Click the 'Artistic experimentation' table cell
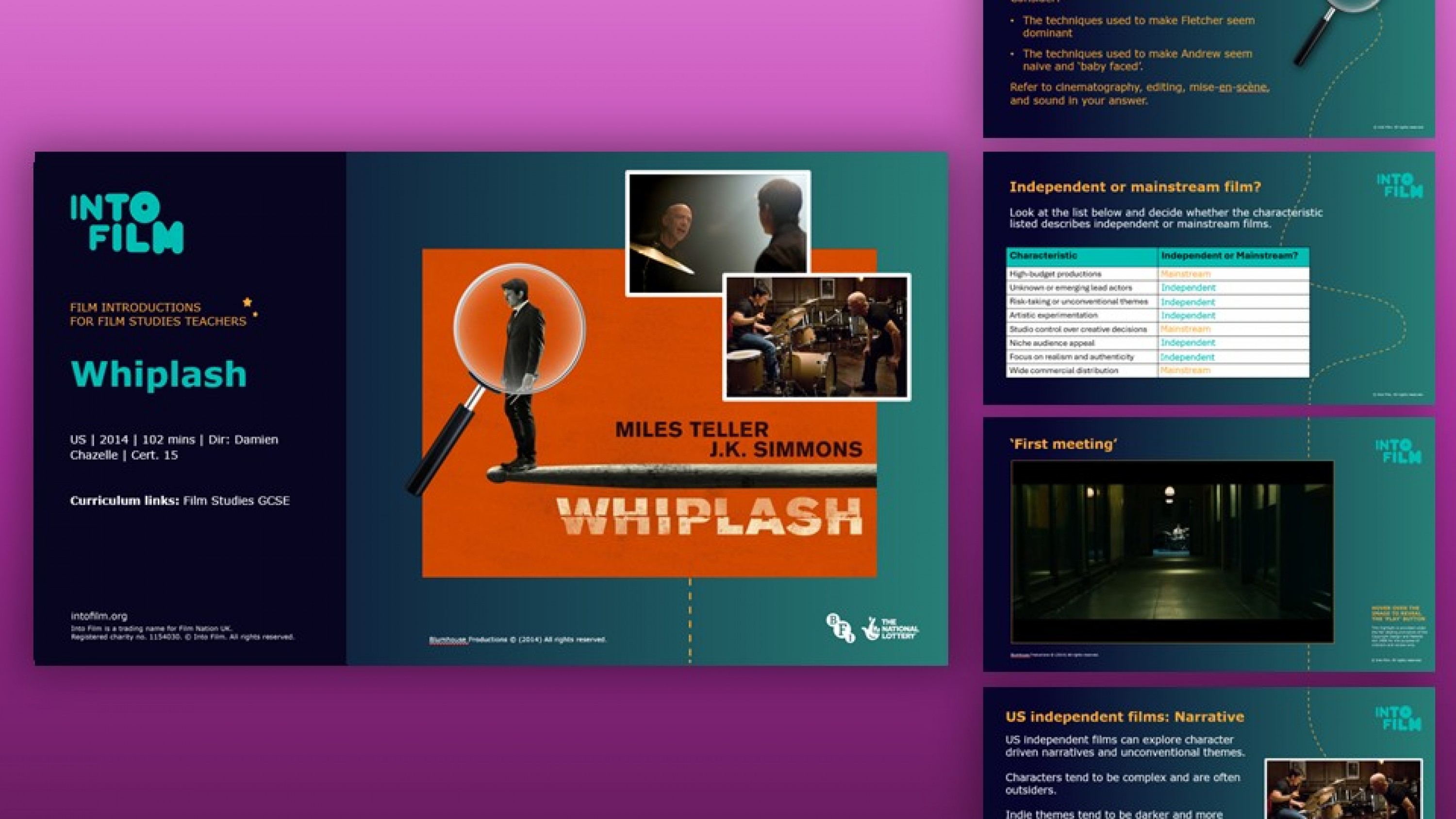This screenshot has height=819, width=1456. pyautogui.click(x=1082, y=315)
